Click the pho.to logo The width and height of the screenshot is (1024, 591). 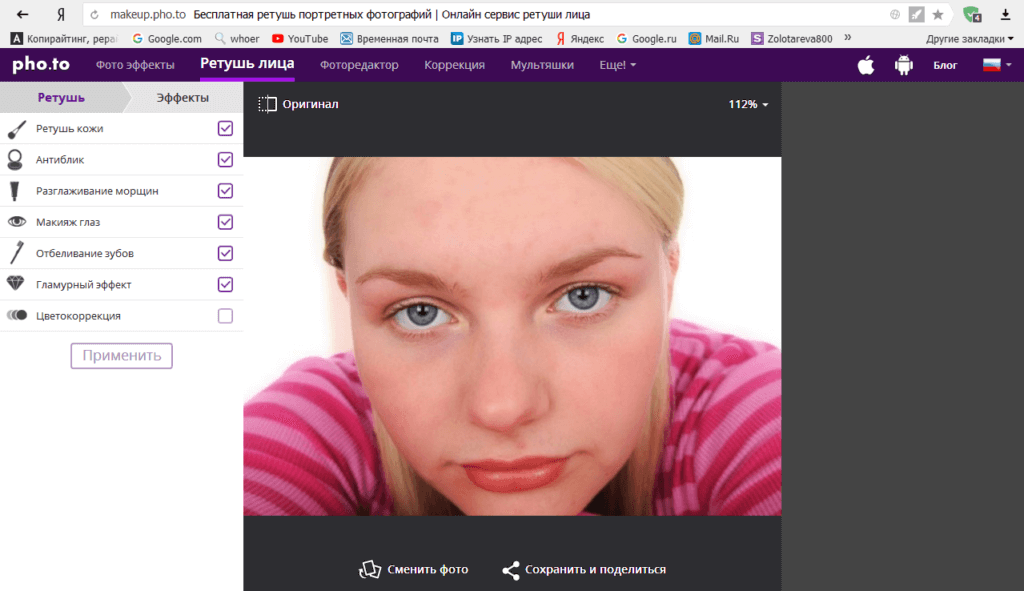[x=38, y=65]
